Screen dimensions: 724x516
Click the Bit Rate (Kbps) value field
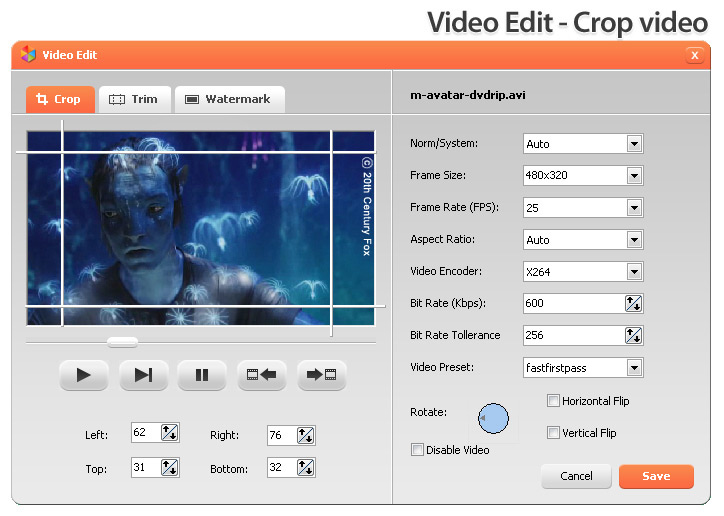pyautogui.click(x=574, y=304)
